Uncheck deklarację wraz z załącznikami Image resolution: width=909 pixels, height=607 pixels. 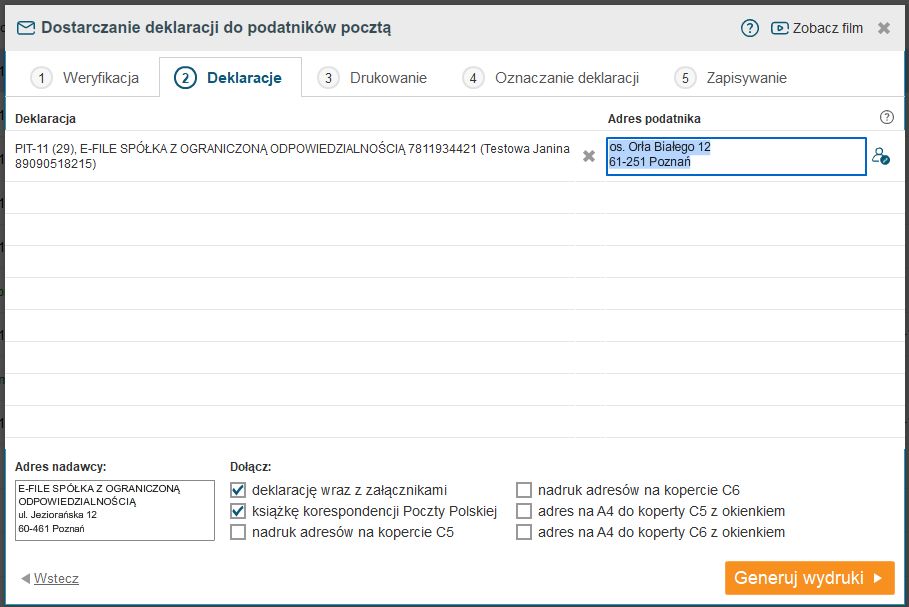[x=238, y=490]
